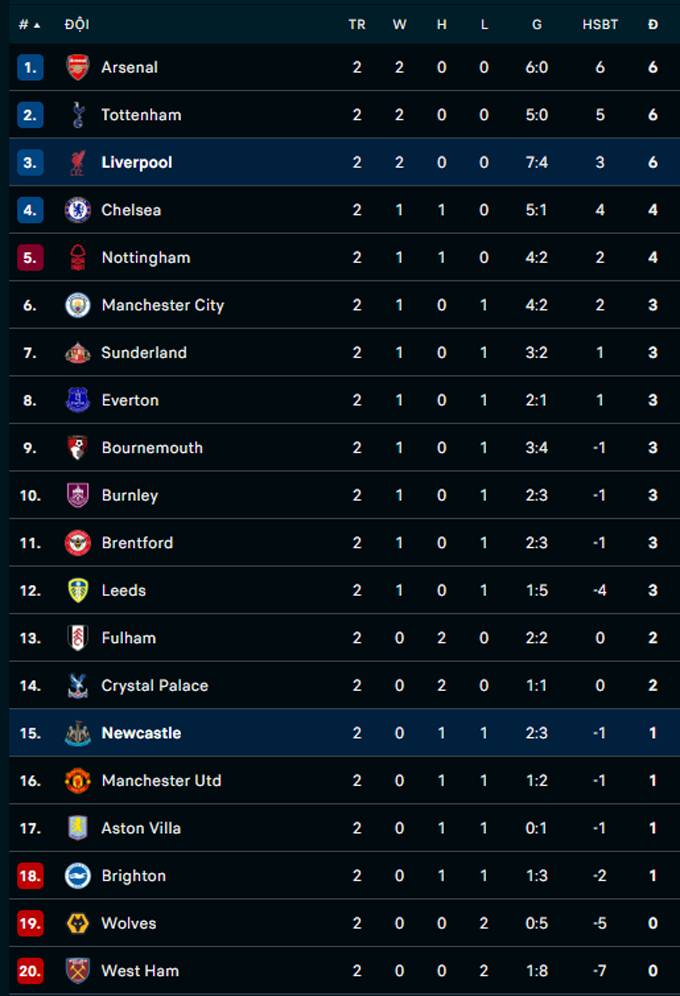This screenshot has width=680, height=996.
Task: Open the Sunderland team name link
Action: point(143,353)
